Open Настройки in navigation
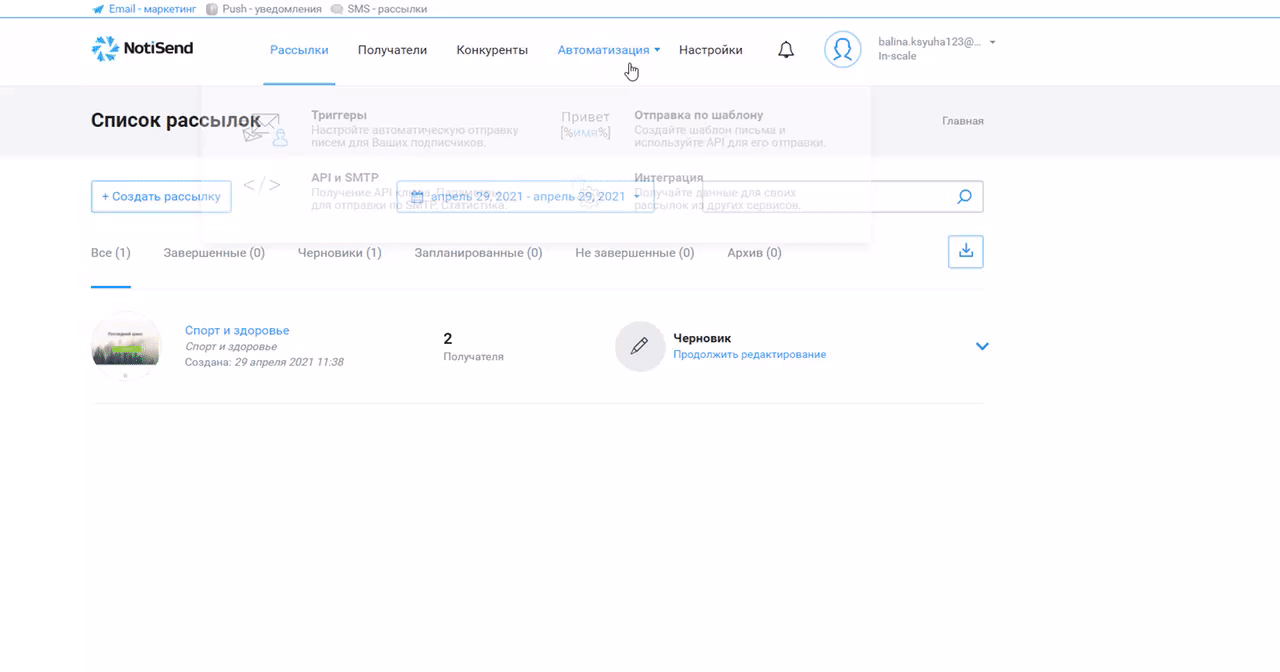 (711, 50)
